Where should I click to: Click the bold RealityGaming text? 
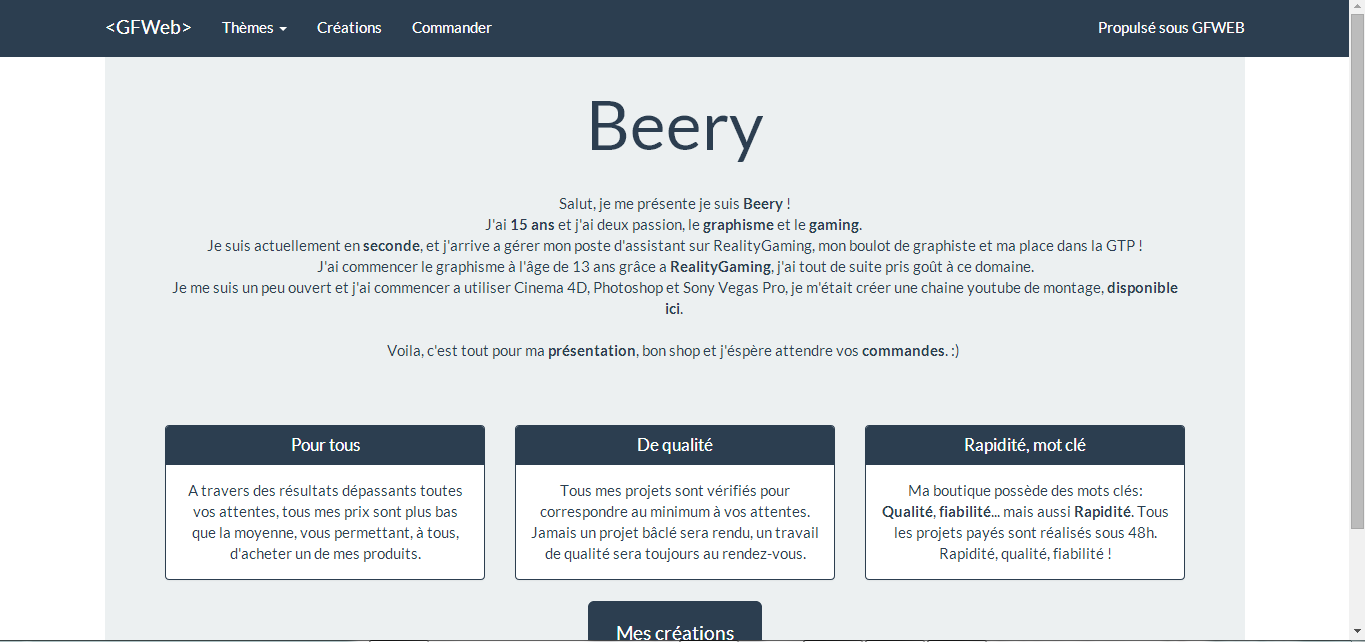(x=720, y=267)
